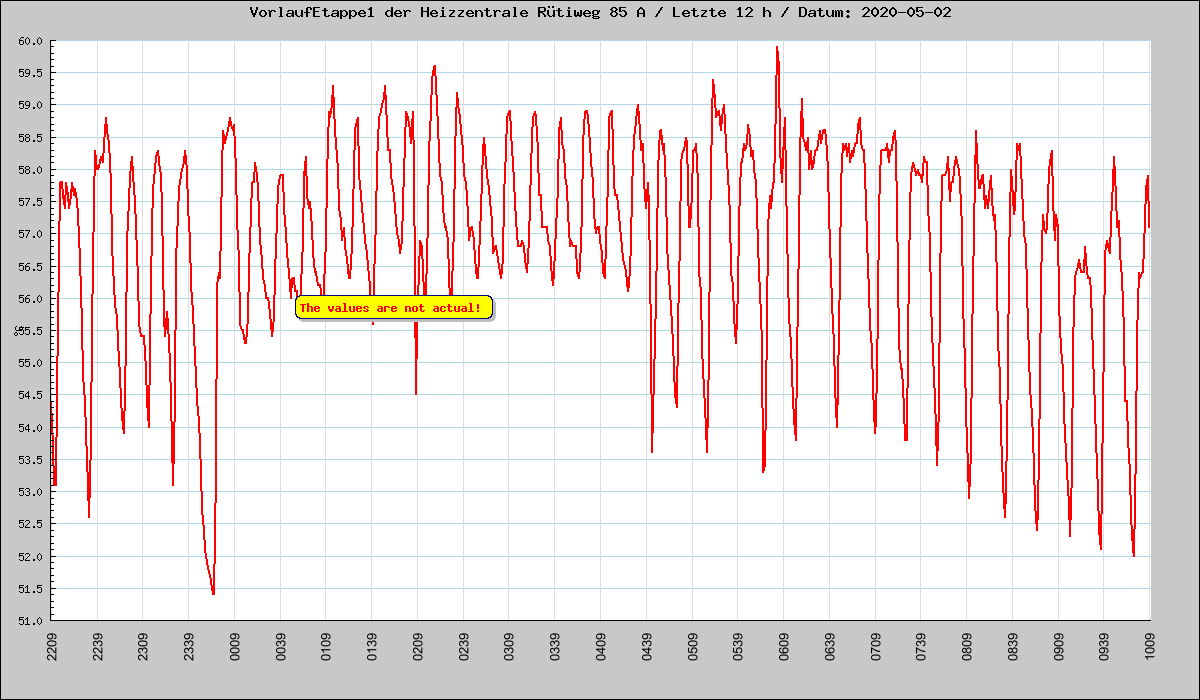This screenshot has height=700, width=1200.
Task: Click the lowest red trough near 51.5
Action: tap(213, 593)
